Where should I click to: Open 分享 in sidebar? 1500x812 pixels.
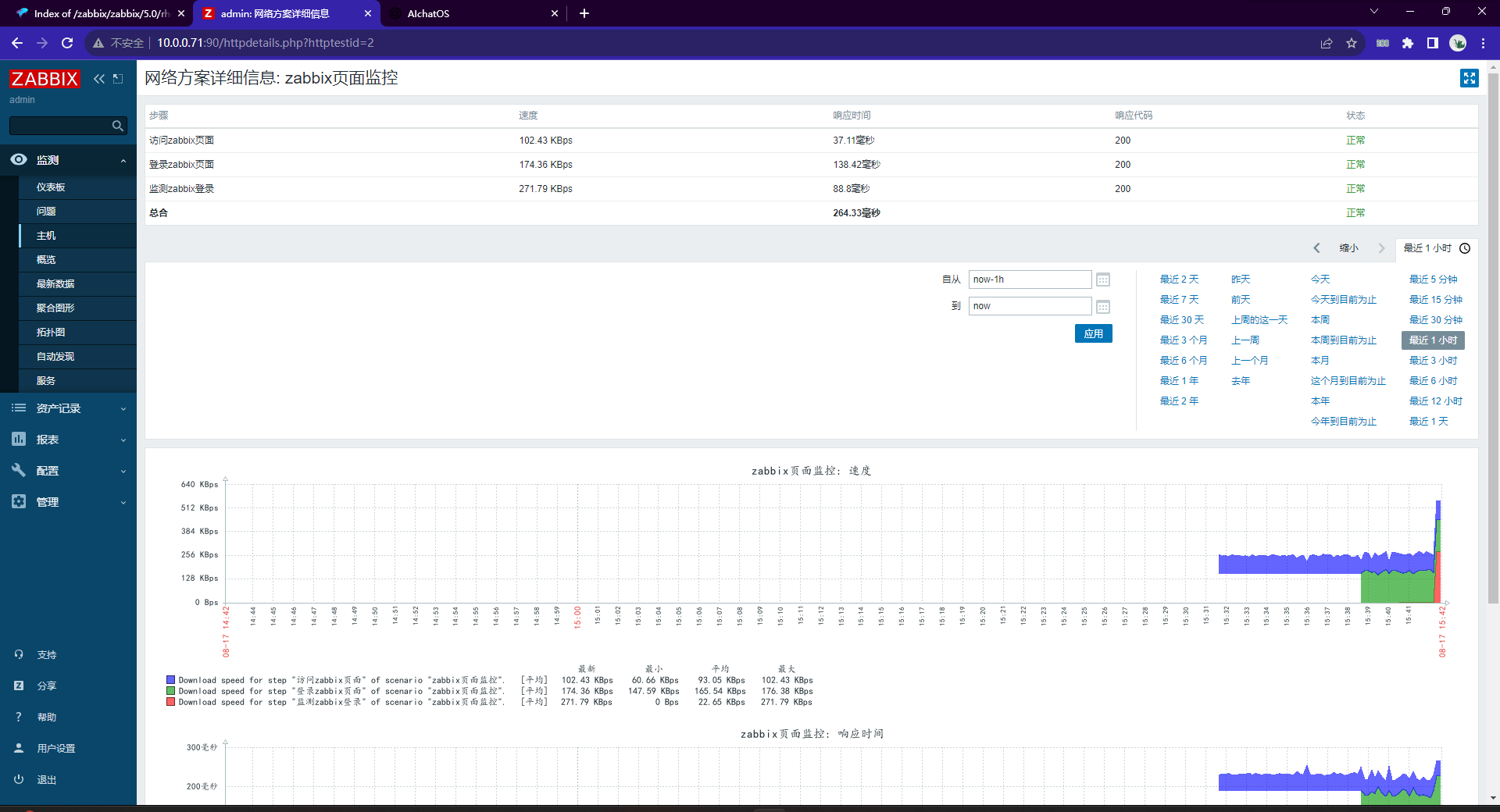pyautogui.click(x=47, y=686)
